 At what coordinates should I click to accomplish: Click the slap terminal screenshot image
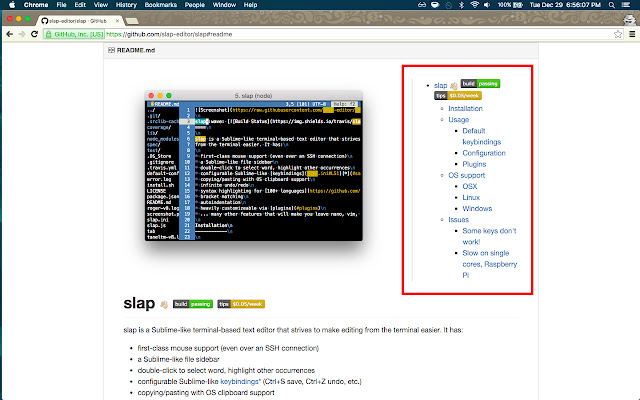pyautogui.click(x=253, y=166)
